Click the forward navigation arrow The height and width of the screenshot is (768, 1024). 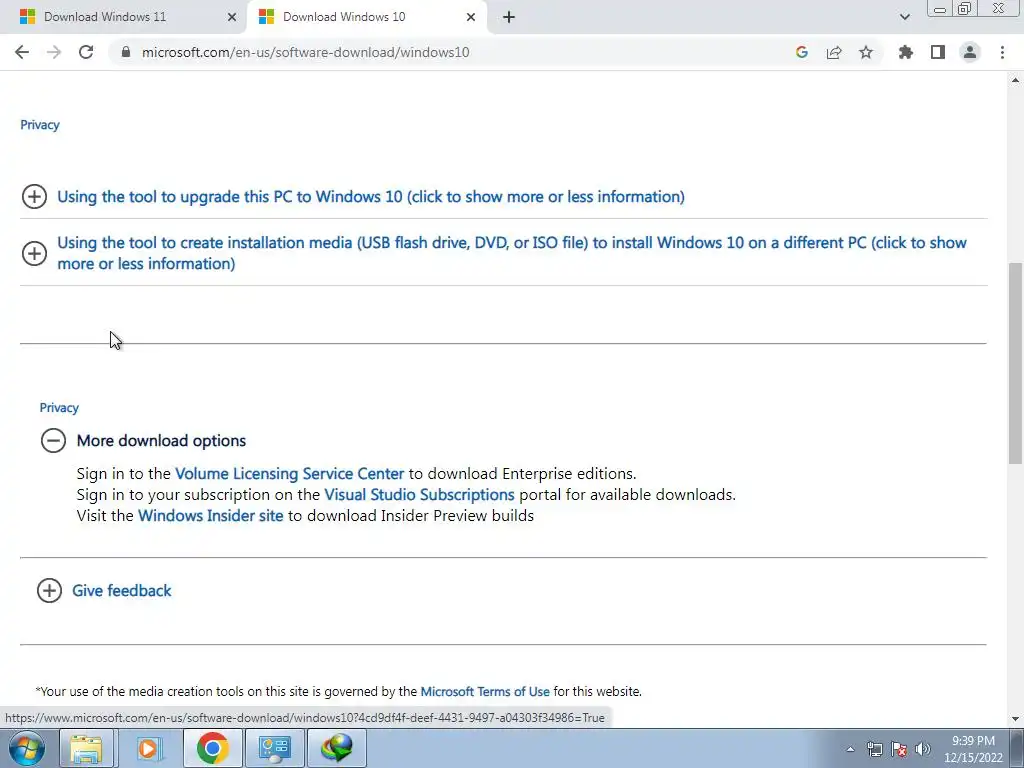tap(54, 52)
